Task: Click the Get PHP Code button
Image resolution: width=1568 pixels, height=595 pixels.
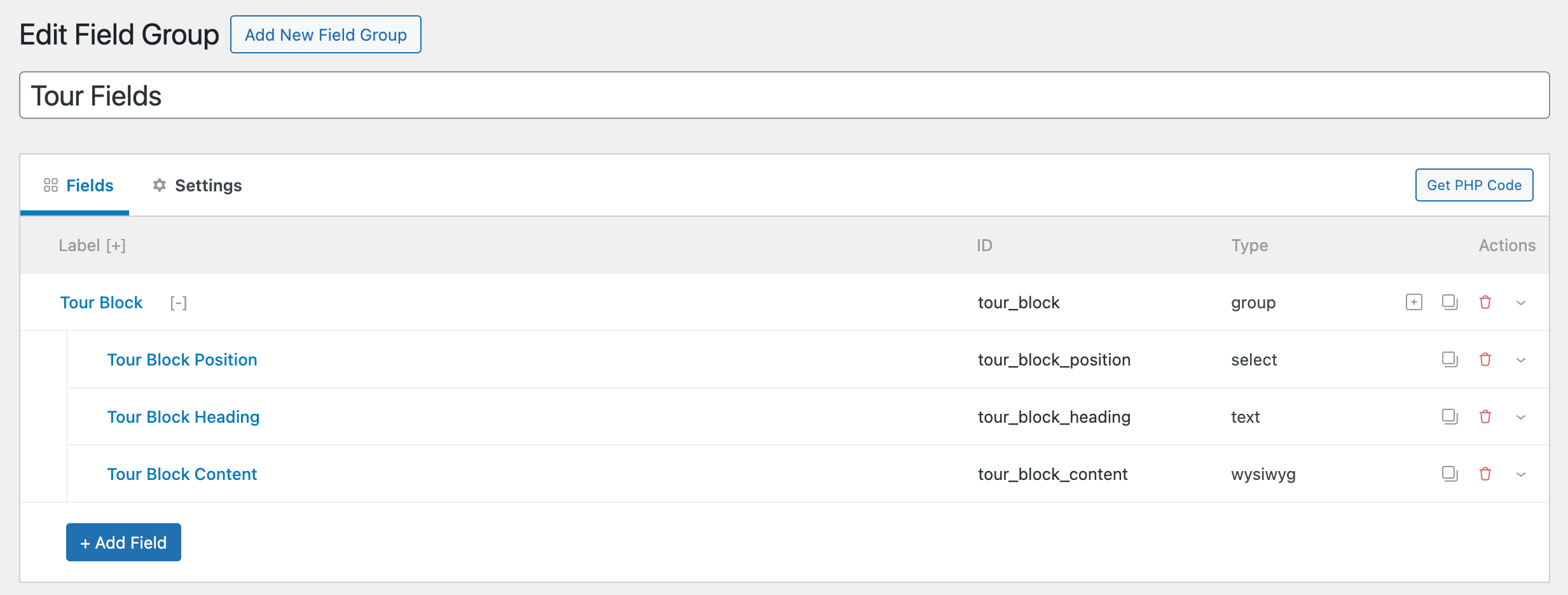Action: tap(1473, 185)
